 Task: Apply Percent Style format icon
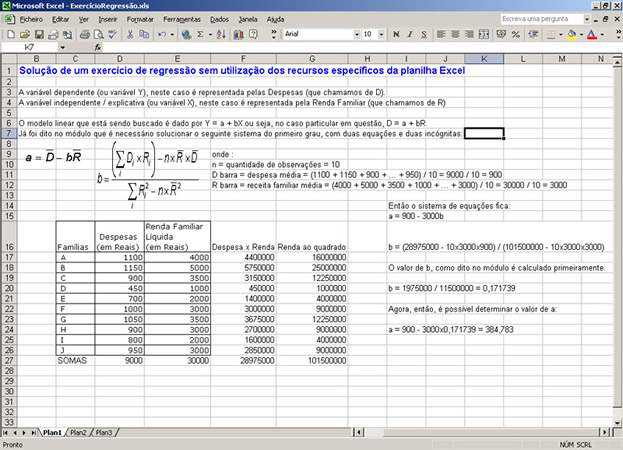[516, 34]
